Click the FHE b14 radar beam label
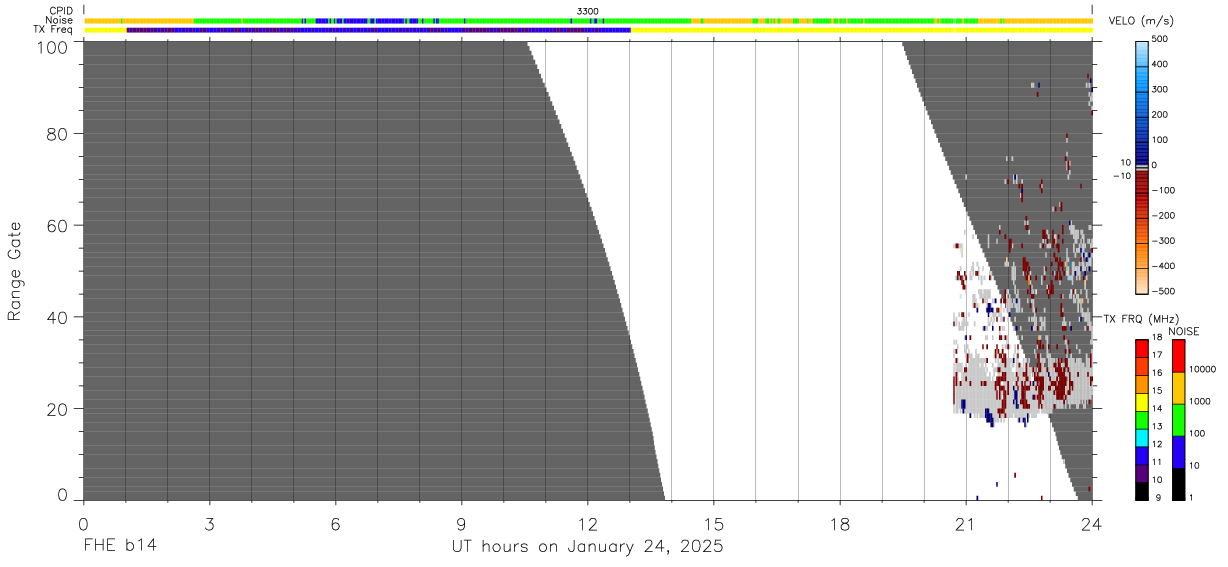Image resolution: width=1228 pixels, height=567 pixels. coord(119,546)
